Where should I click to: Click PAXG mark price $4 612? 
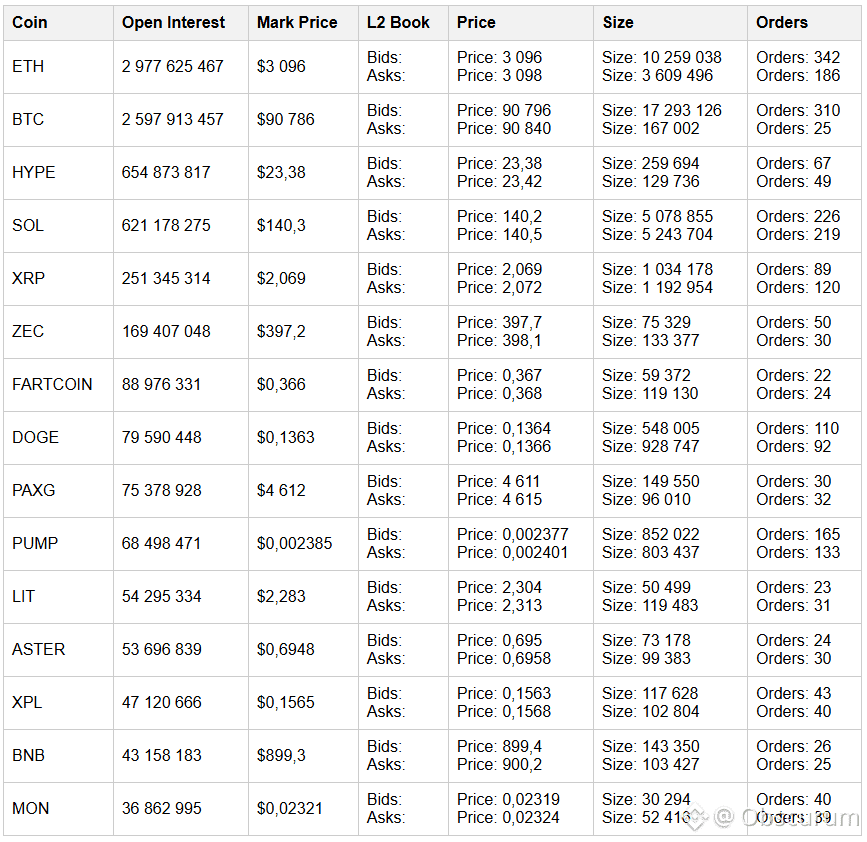click(x=279, y=490)
